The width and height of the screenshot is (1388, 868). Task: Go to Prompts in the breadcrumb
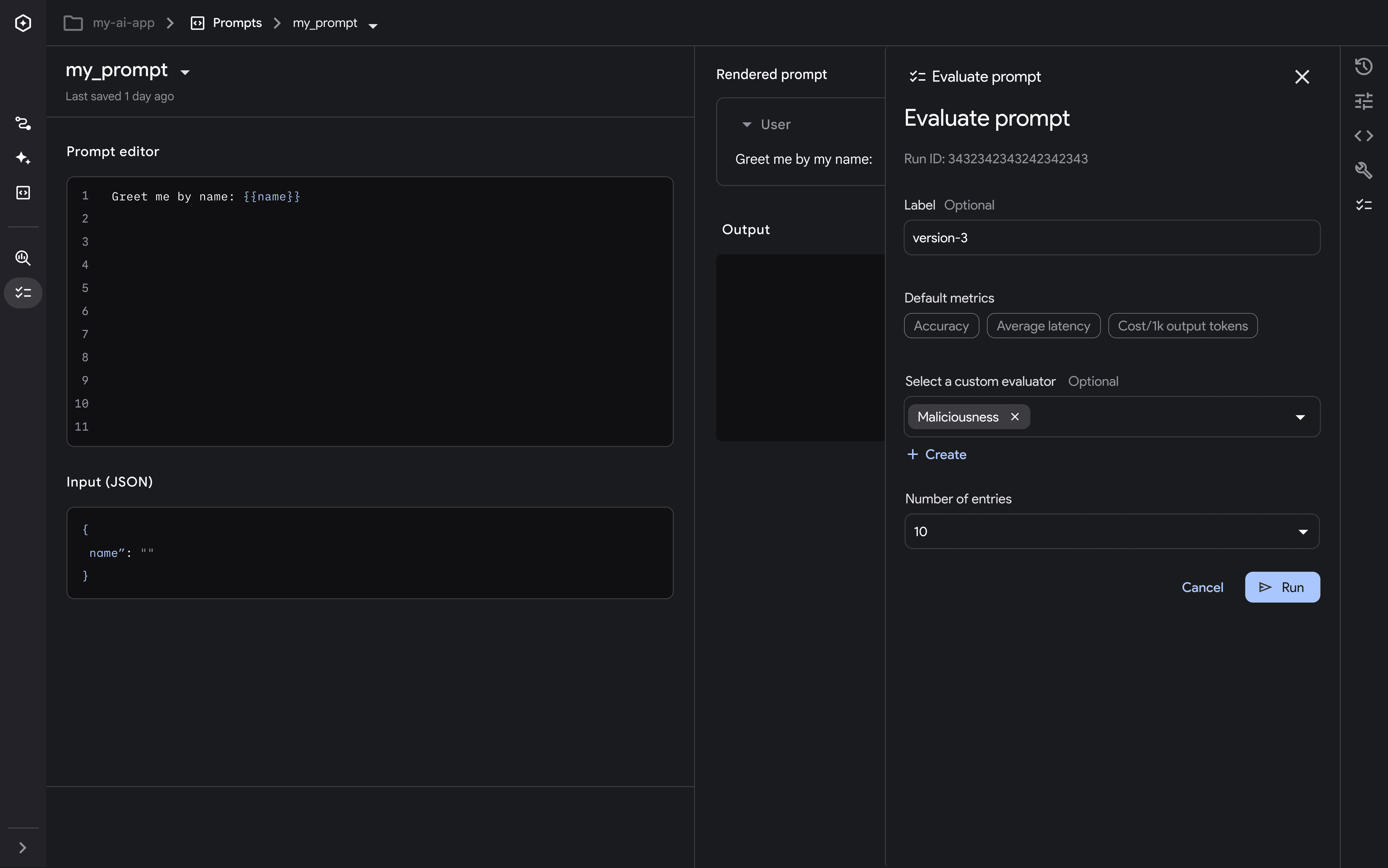[x=237, y=23]
